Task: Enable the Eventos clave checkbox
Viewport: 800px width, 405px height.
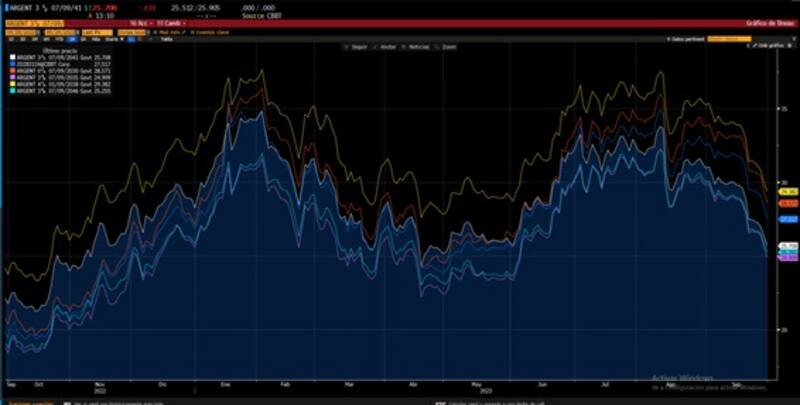Action: tap(191, 32)
